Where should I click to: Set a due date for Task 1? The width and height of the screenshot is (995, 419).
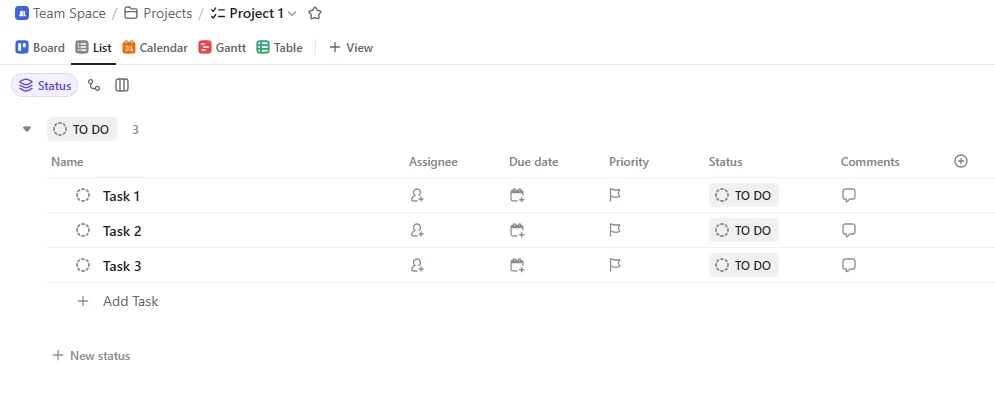point(517,196)
